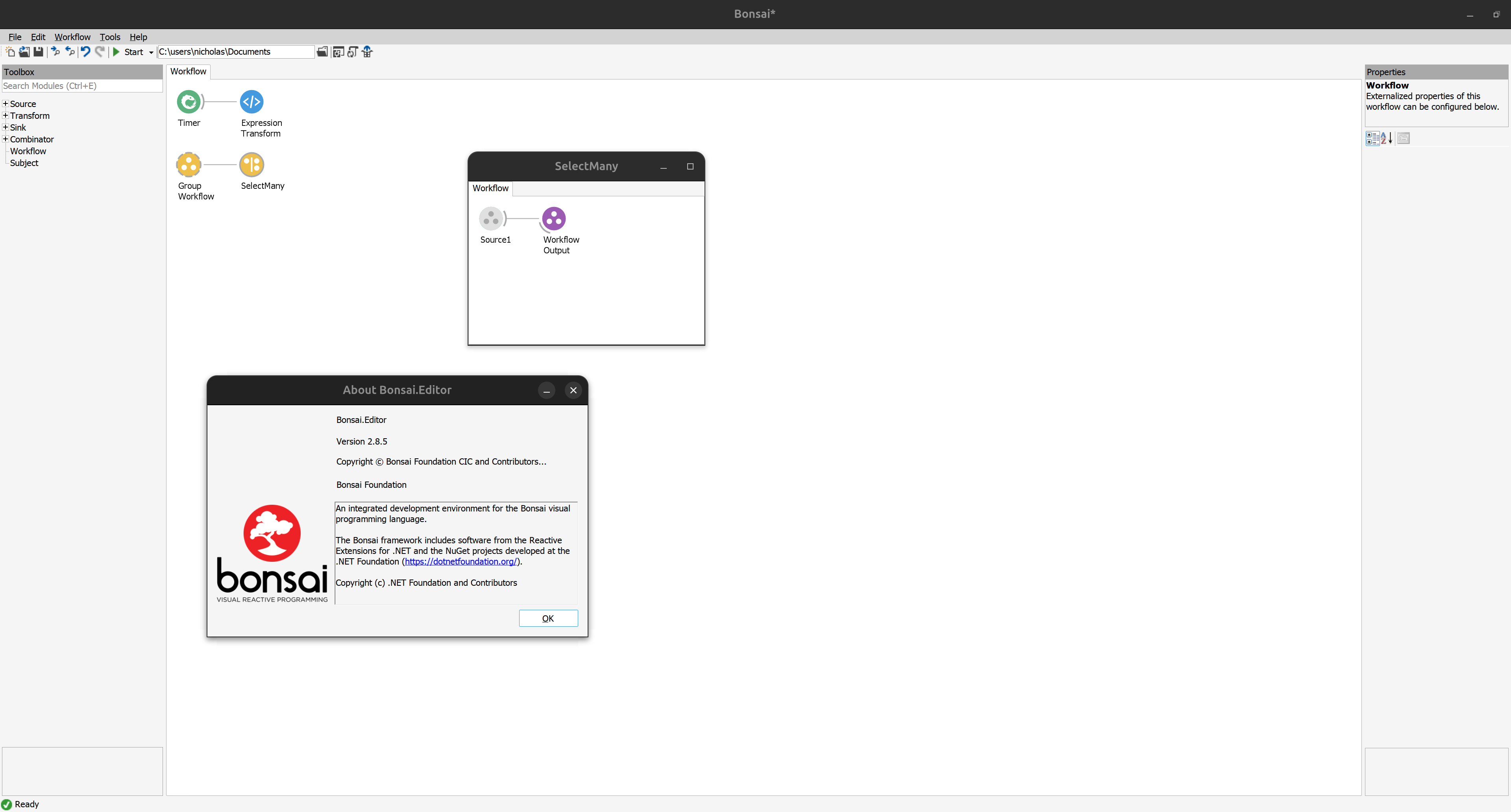Click 'Version 2.8.5' text in About dialog
The width and height of the screenshot is (1511, 812).
[x=362, y=441]
